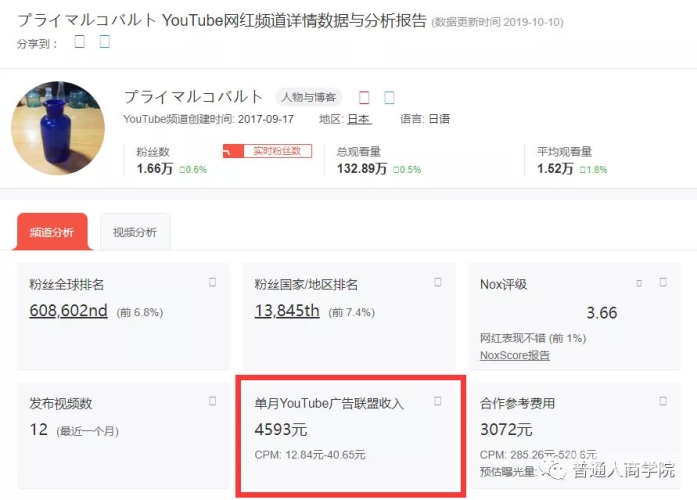Click info icon on 发布视频数 card

[212, 401]
